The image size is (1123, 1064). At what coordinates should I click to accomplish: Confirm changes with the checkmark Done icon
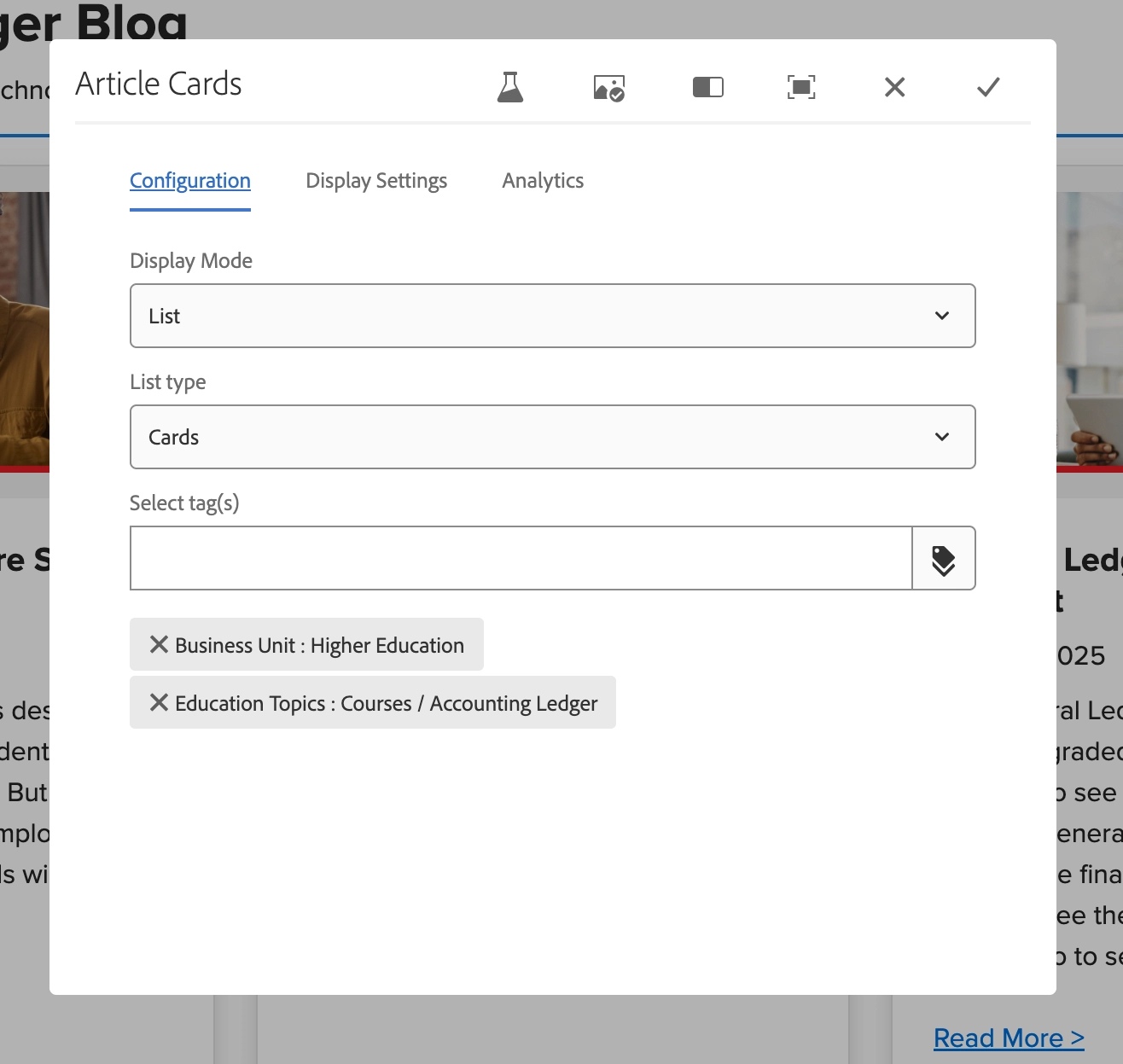[x=987, y=87]
